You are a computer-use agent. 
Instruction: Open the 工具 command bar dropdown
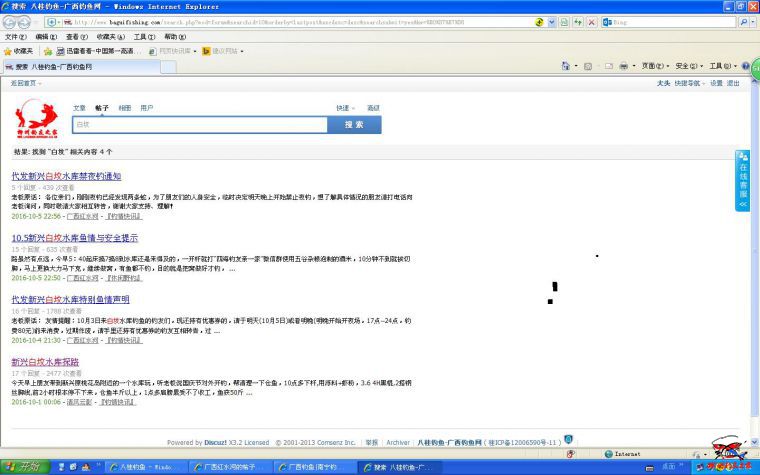(723, 66)
